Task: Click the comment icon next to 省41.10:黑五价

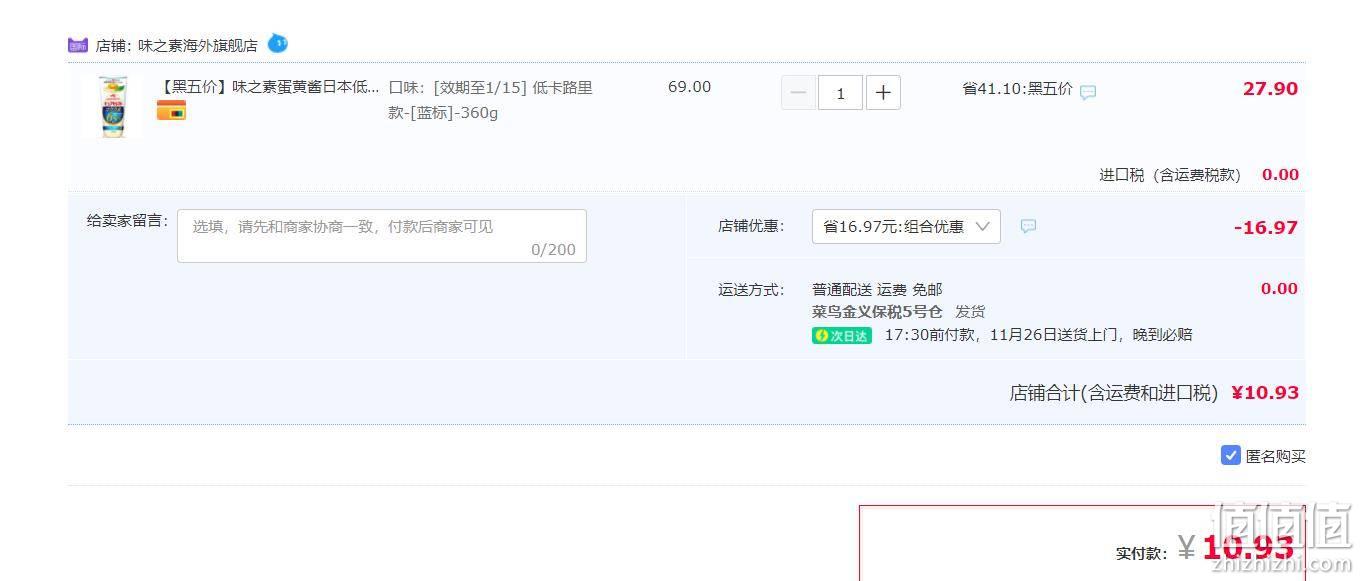Action: coord(1088,92)
